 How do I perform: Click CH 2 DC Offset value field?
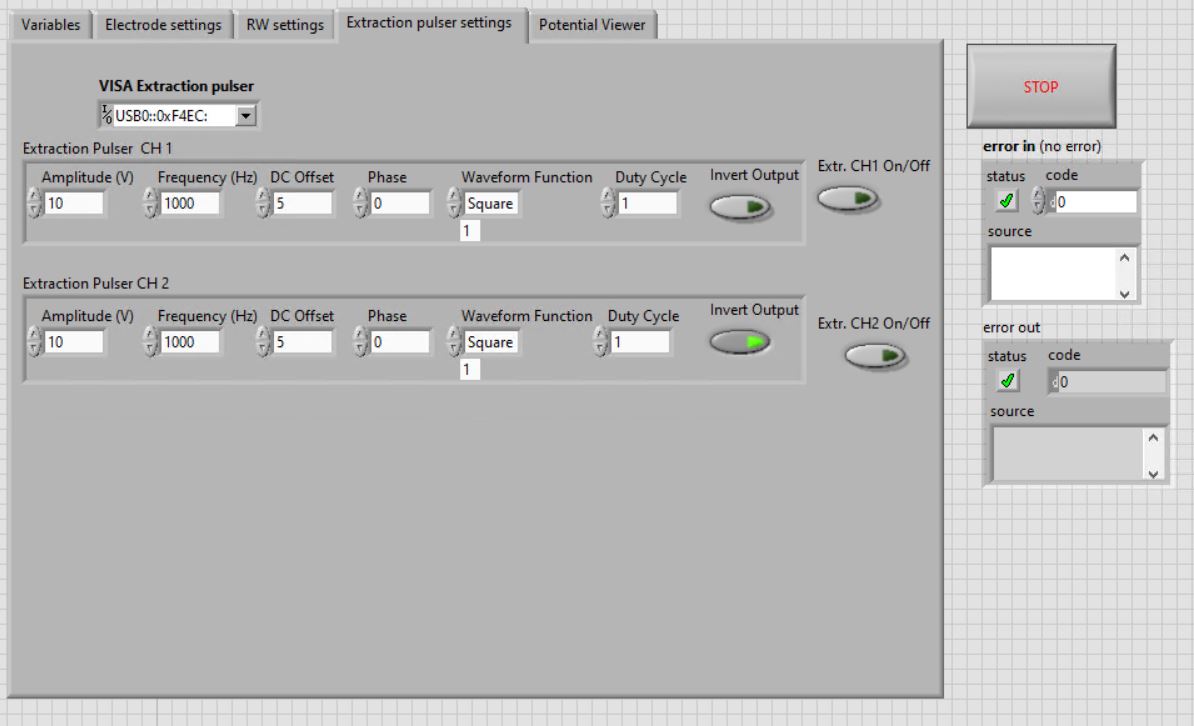click(x=302, y=342)
